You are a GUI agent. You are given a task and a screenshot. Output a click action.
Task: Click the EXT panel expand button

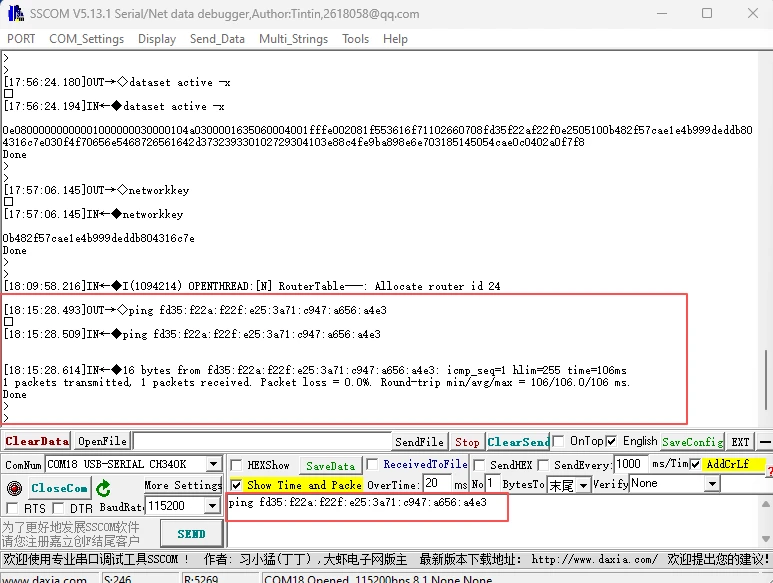pos(740,442)
